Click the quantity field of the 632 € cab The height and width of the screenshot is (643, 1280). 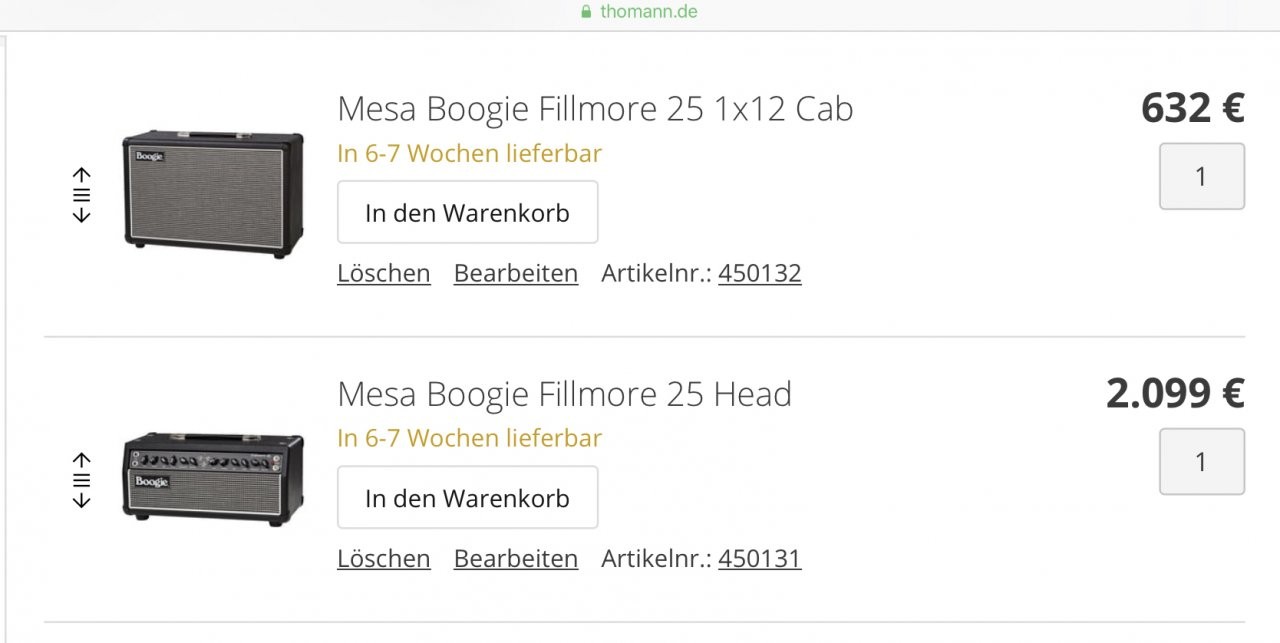(x=1202, y=176)
